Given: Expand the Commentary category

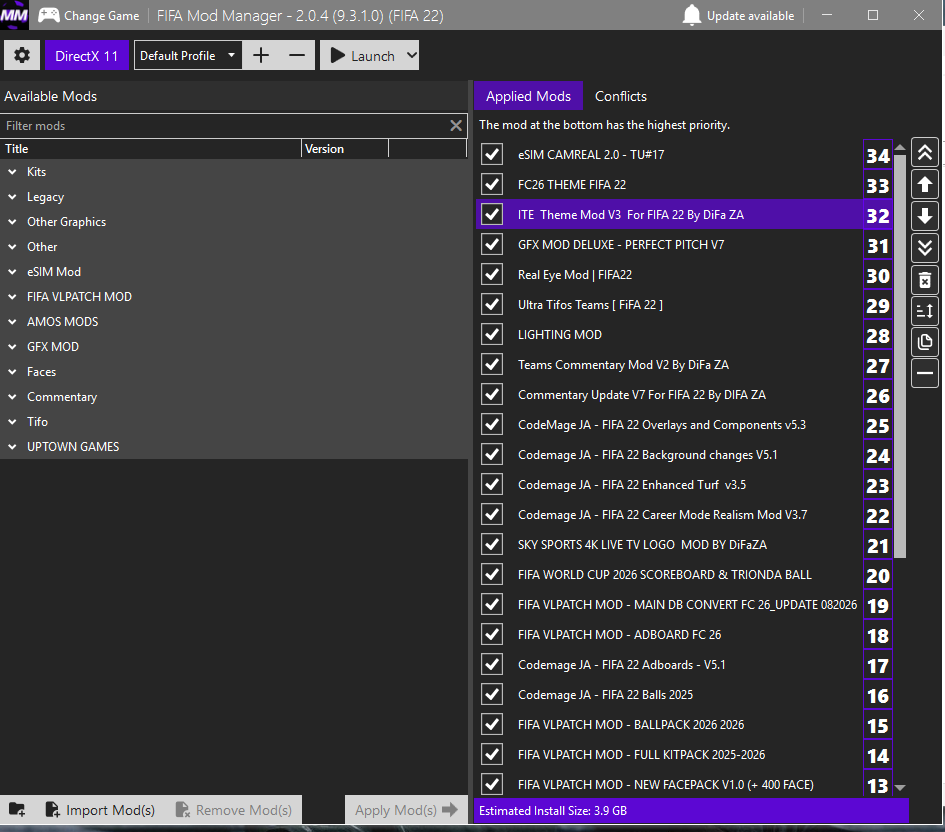Looking at the screenshot, I should 12,396.
